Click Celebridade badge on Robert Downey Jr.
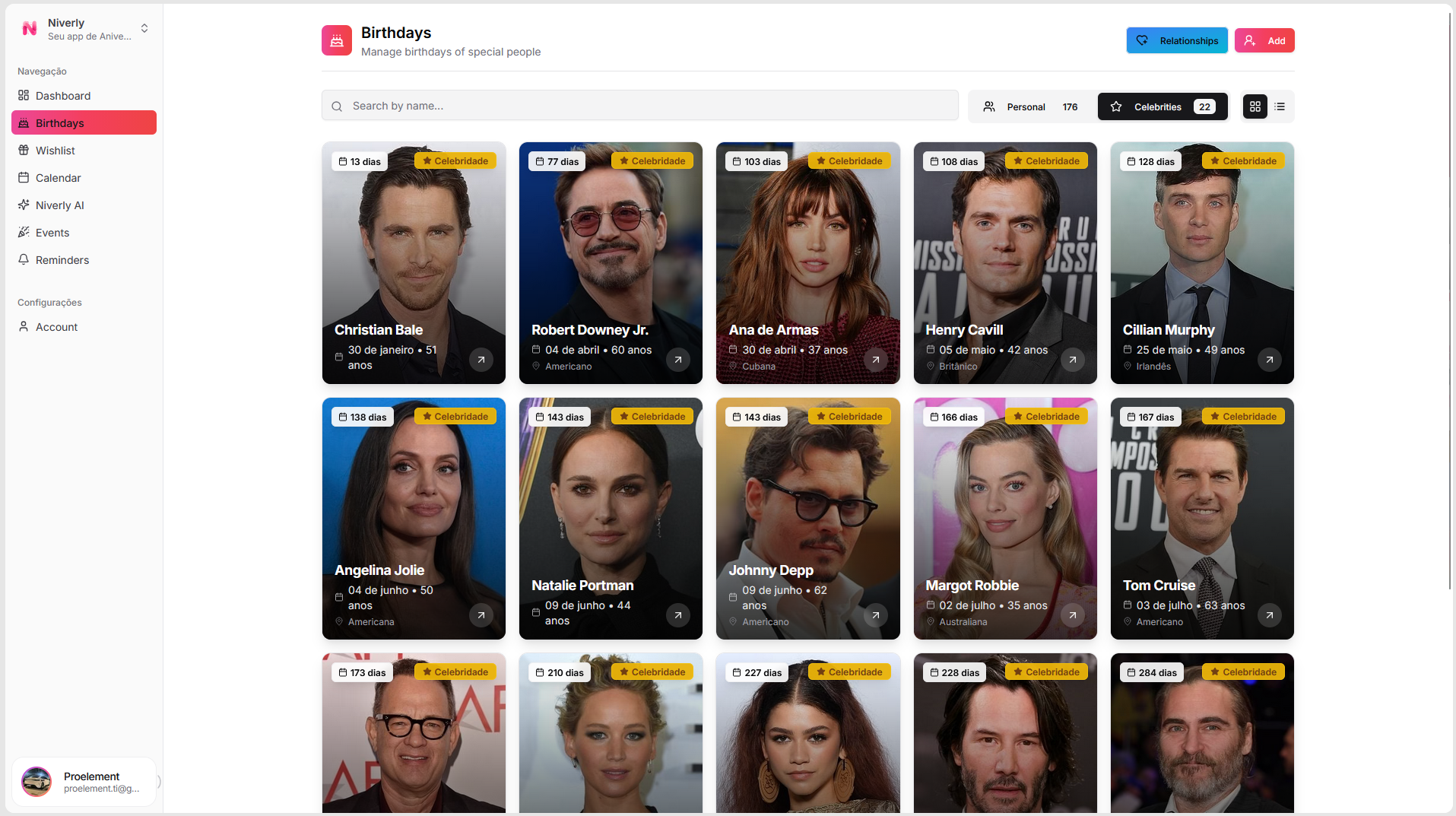The height and width of the screenshot is (816, 1456). click(x=652, y=161)
